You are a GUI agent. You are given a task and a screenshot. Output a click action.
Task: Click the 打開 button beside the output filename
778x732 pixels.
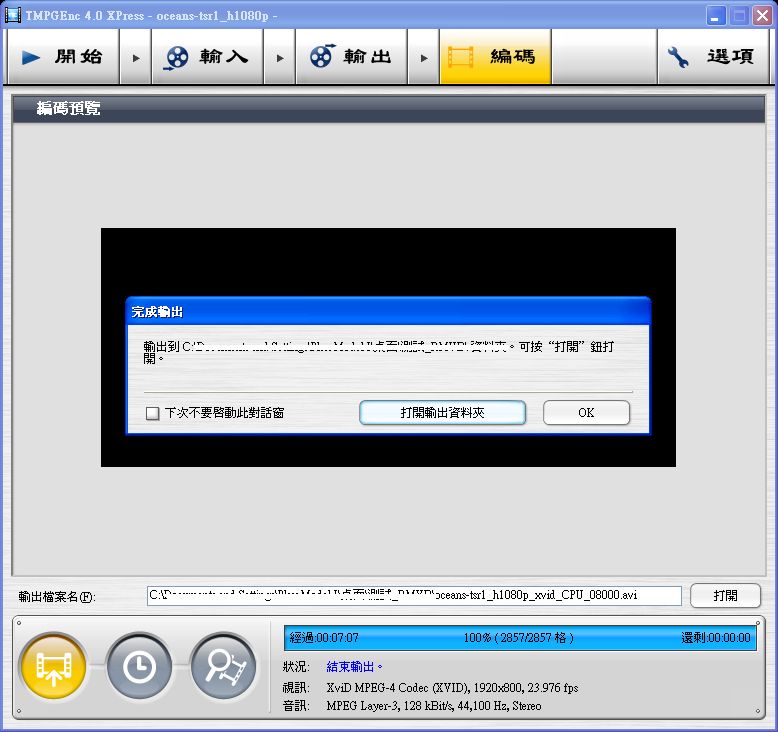pyautogui.click(x=725, y=595)
